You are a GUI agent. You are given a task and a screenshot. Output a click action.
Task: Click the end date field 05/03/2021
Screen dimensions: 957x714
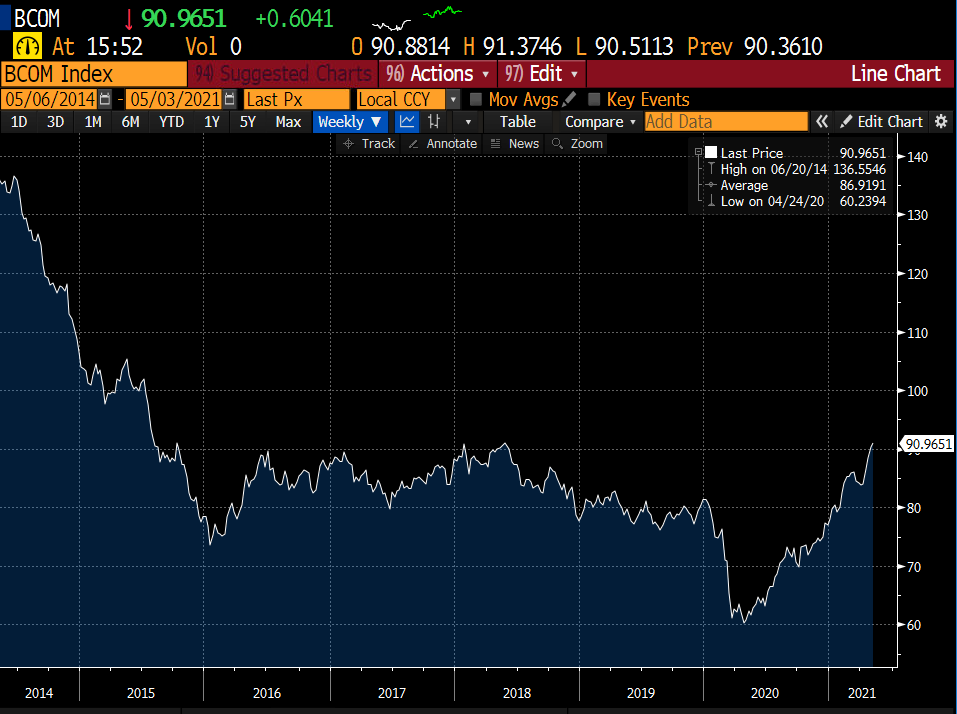(x=175, y=99)
